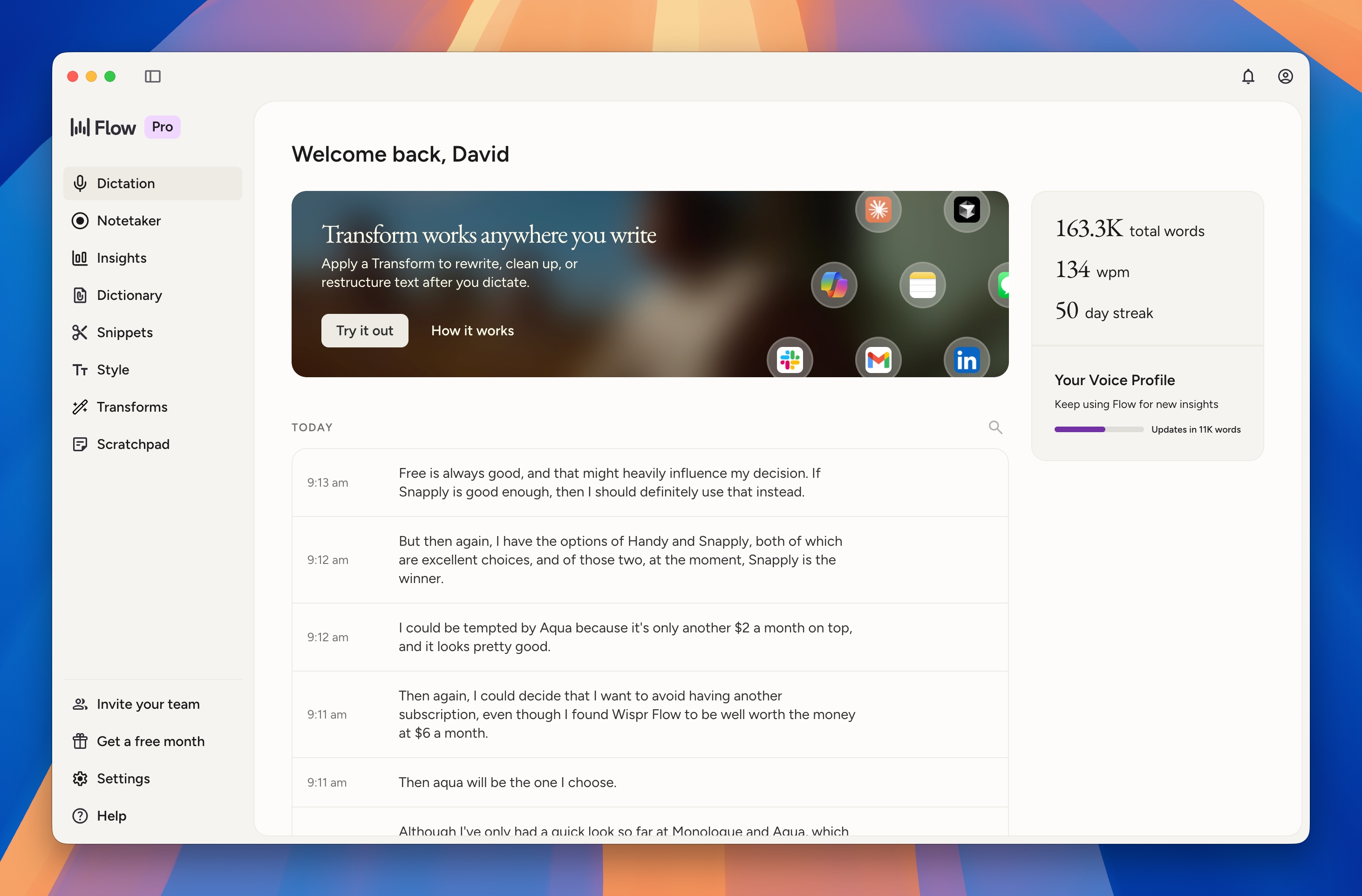This screenshot has width=1362, height=896.
Task: Click the Copilot app icon in banner
Action: 834,285
